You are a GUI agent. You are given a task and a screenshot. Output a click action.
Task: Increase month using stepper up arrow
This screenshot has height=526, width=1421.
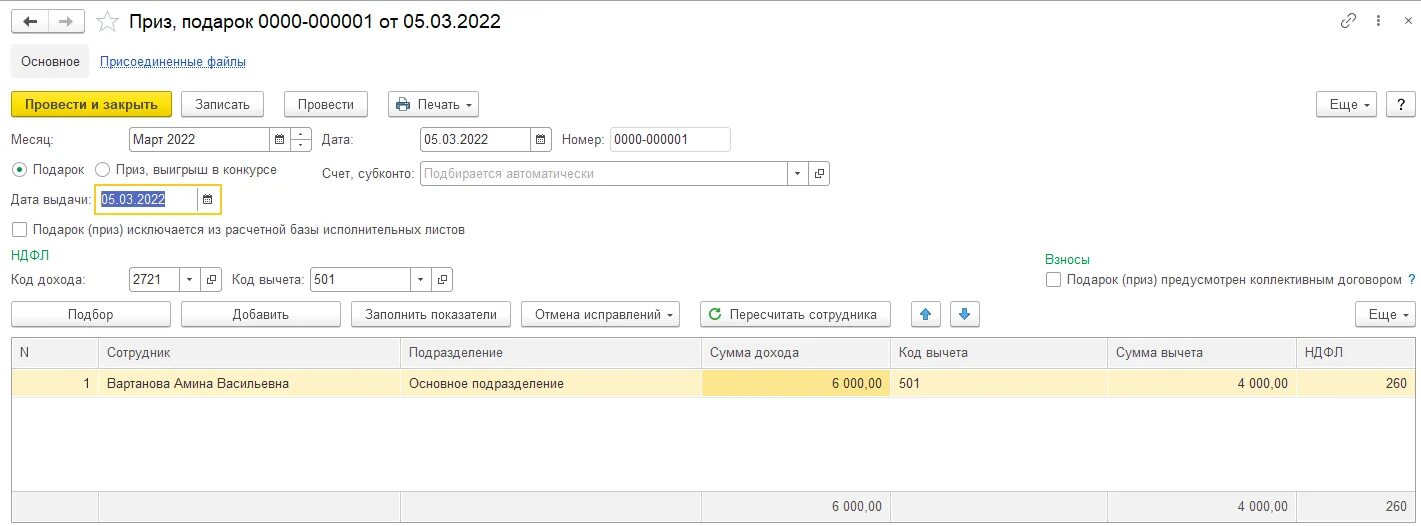pos(302,134)
